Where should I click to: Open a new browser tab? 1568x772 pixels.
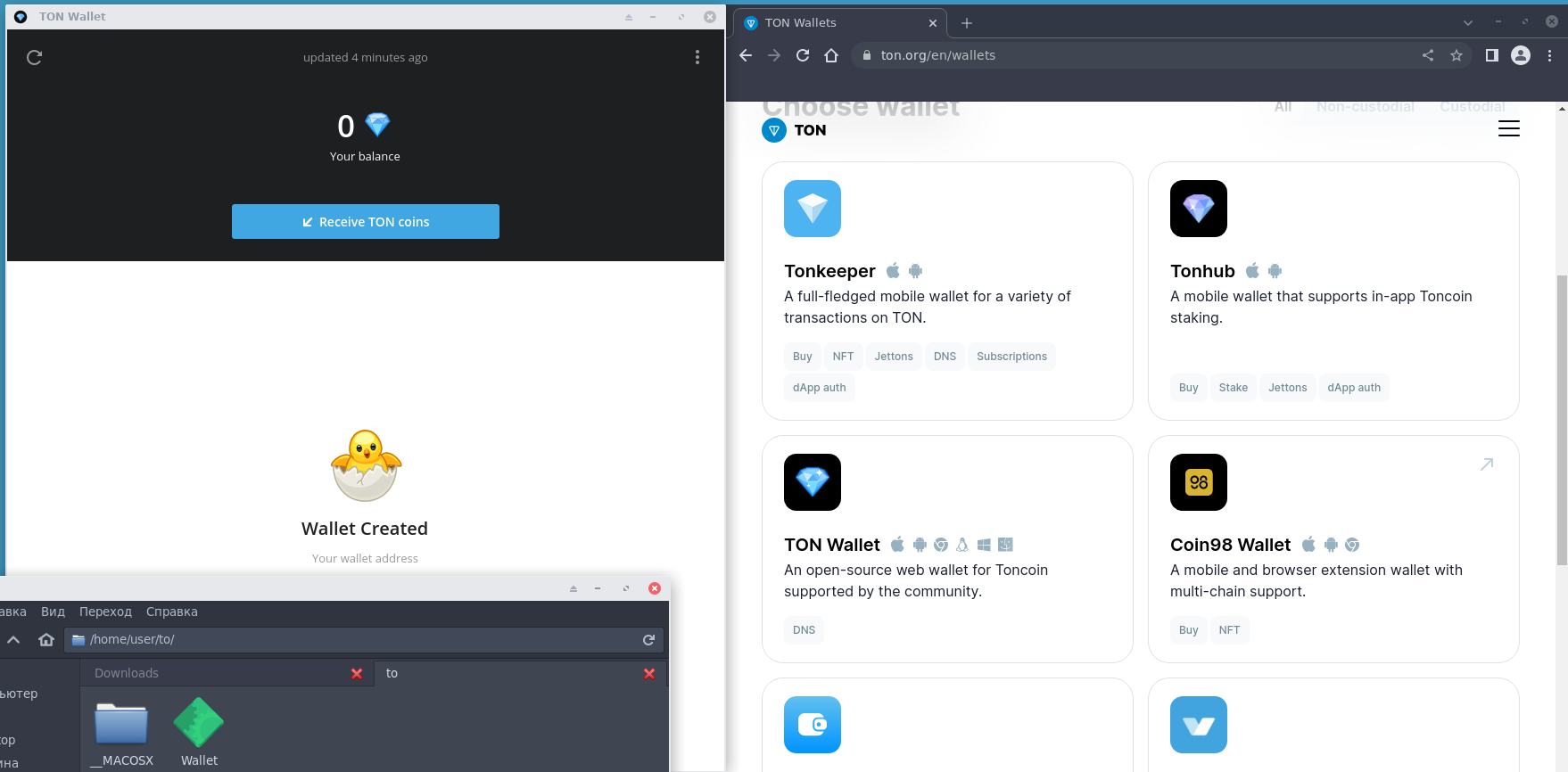coord(967,23)
